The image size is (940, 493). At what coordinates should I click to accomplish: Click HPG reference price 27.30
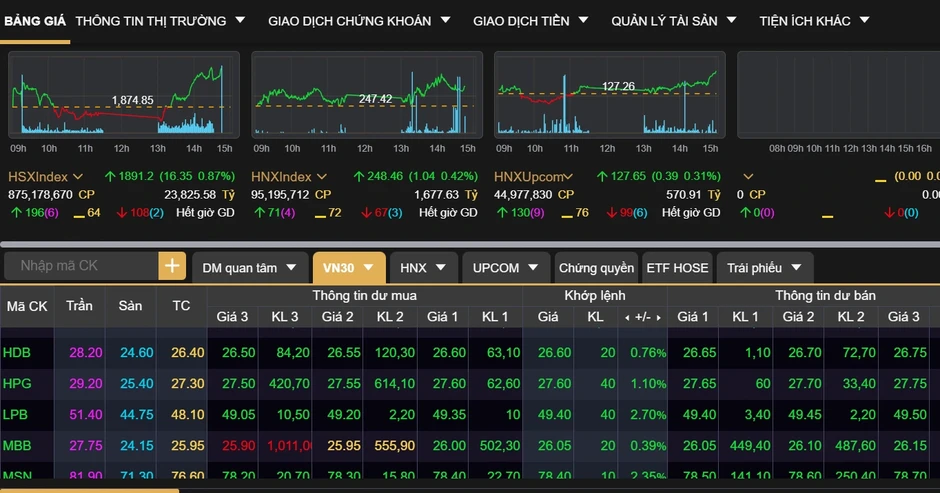pos(188,384)
